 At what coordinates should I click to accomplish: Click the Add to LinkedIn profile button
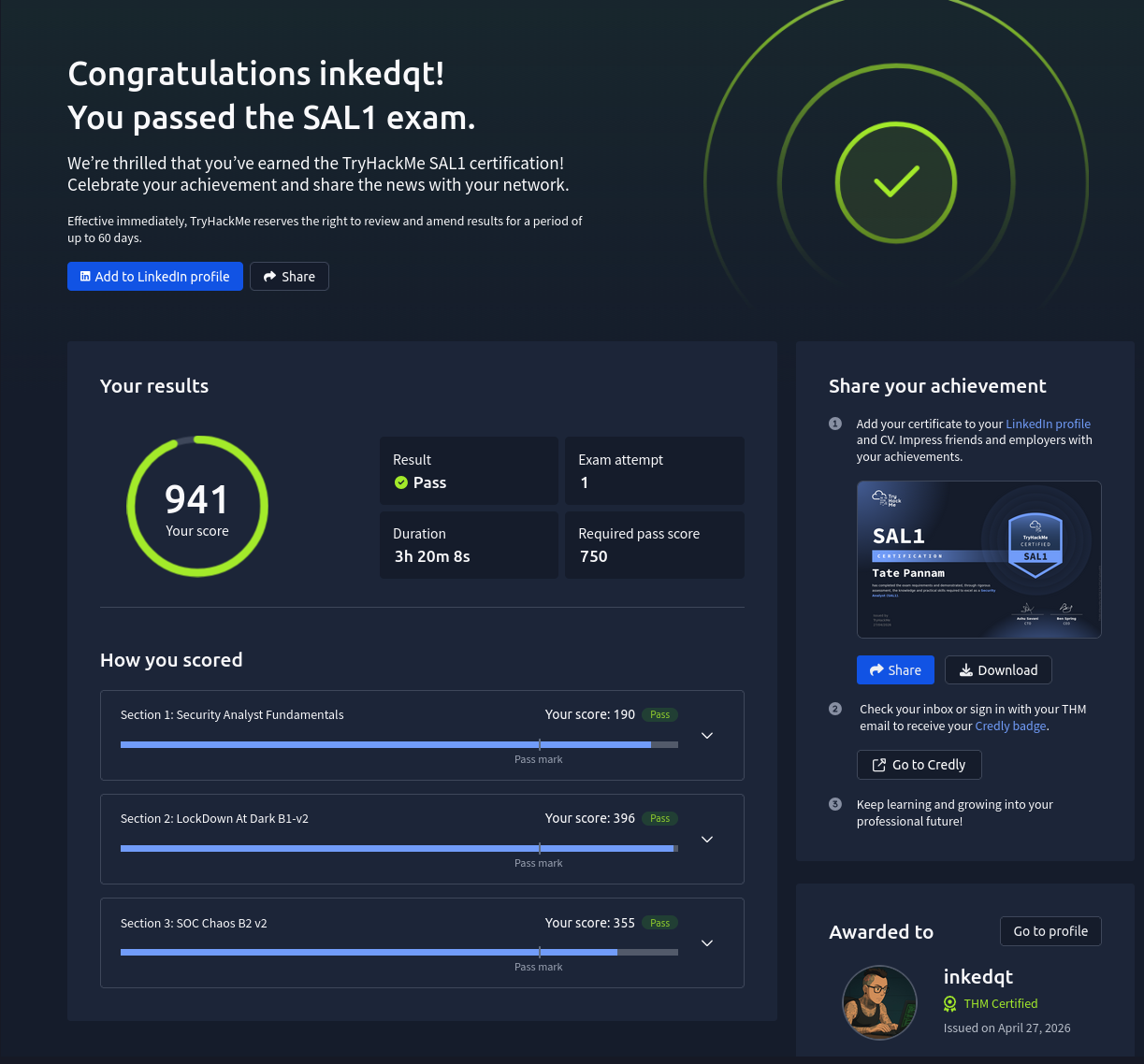coord(155,277)
